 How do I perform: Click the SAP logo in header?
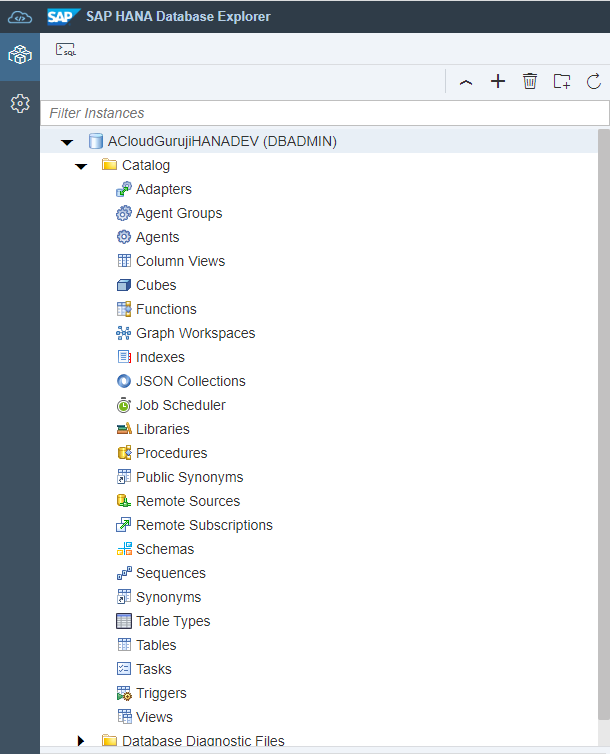64,16
